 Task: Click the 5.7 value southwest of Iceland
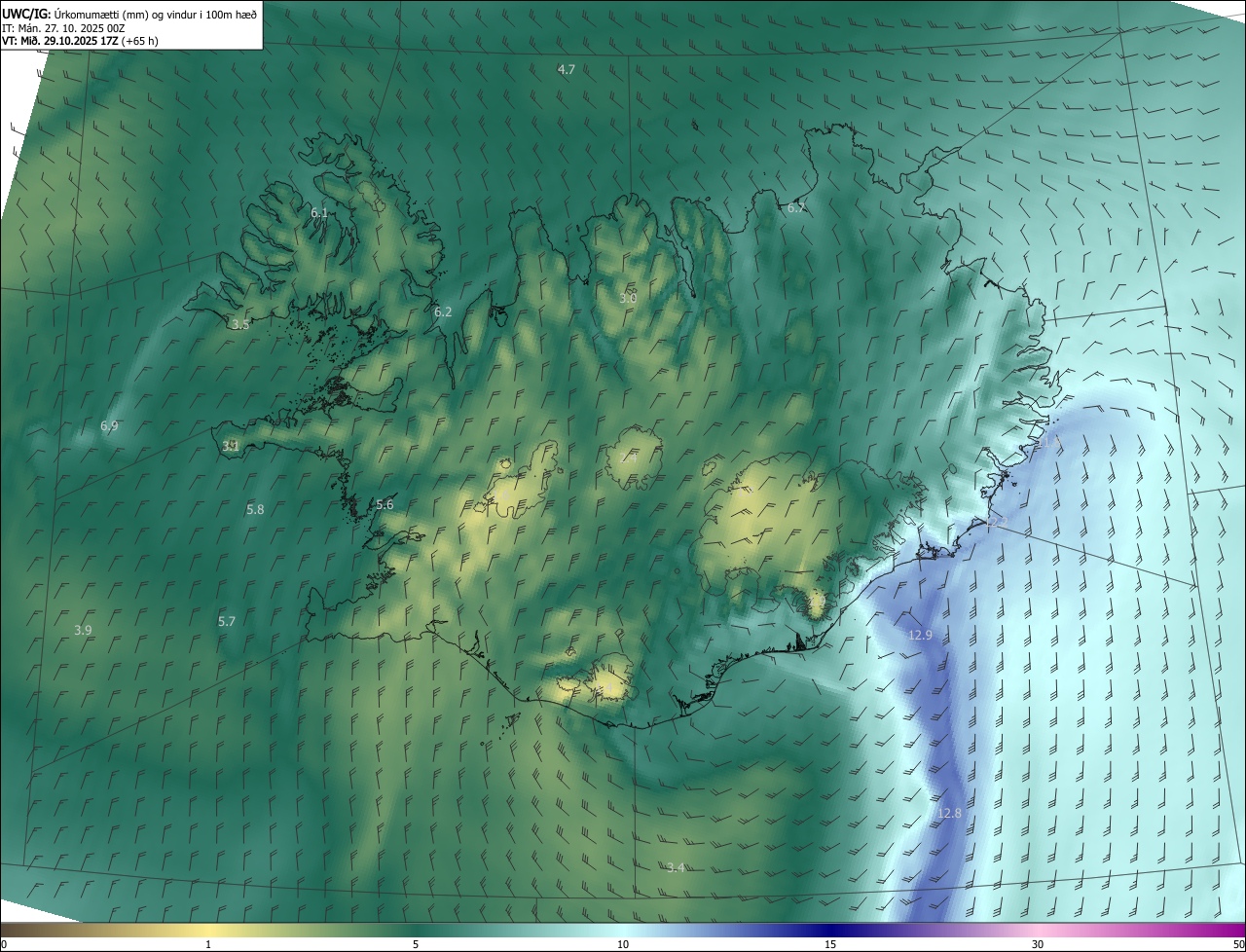point(226,621)
